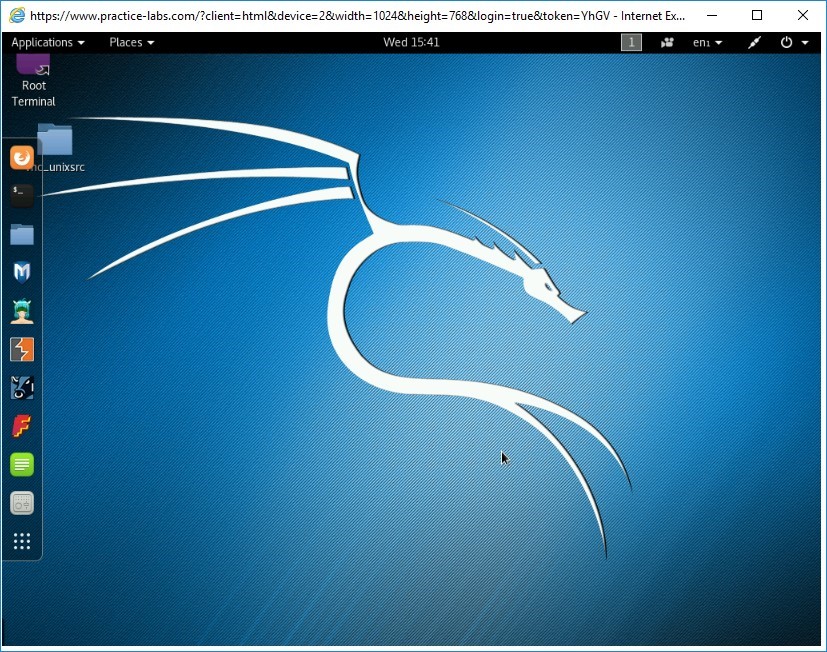Open the Leafpad text editor

pyautogui.click(x=21, y=464)
